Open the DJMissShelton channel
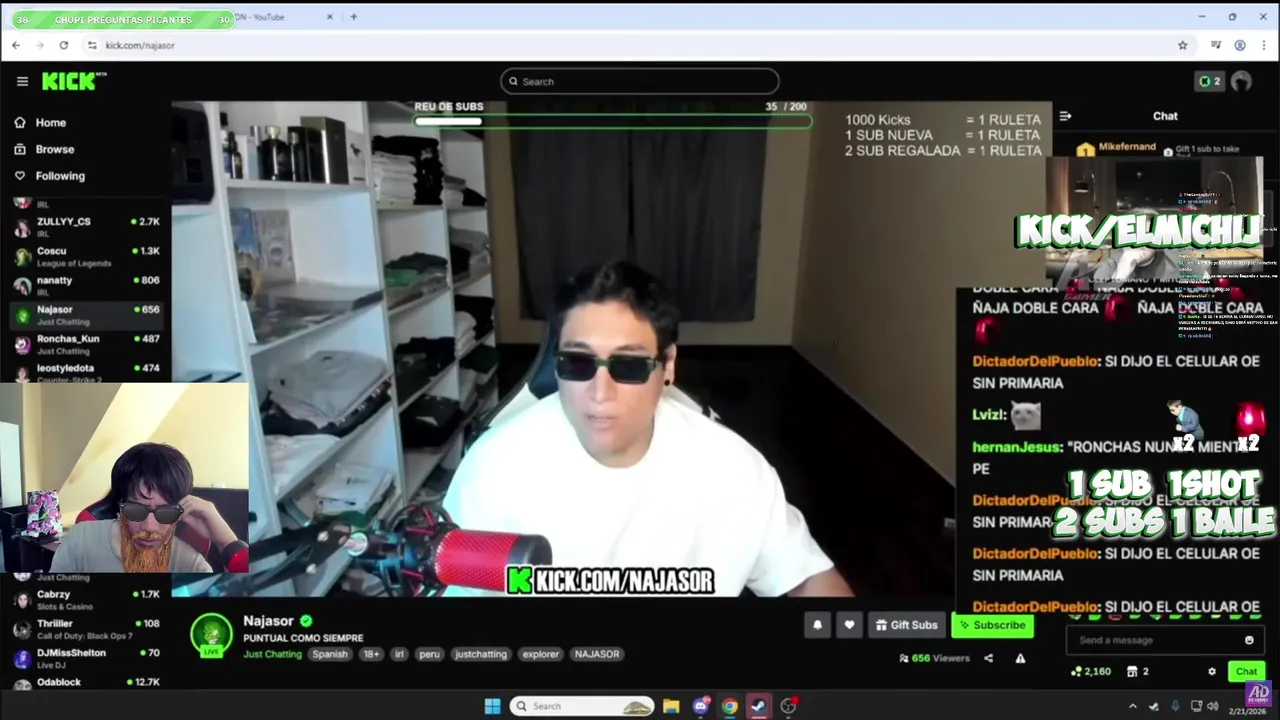Image resolution: width=1280 pixels, height=720 pixels. click(86, 657)
